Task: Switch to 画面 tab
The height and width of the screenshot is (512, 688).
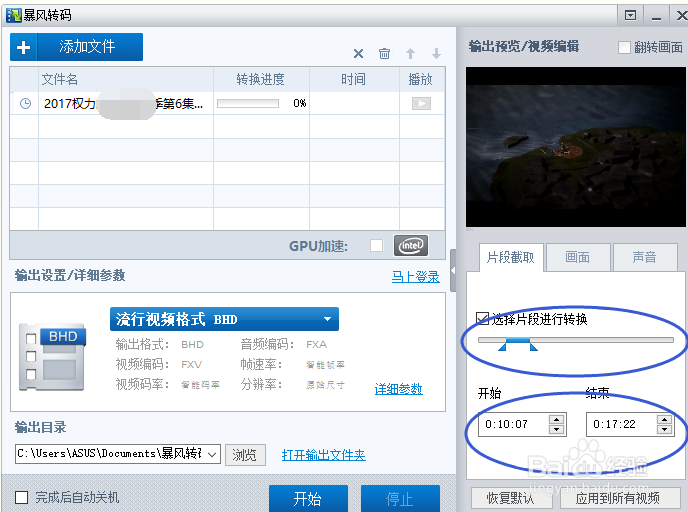Action: point(578,257)
